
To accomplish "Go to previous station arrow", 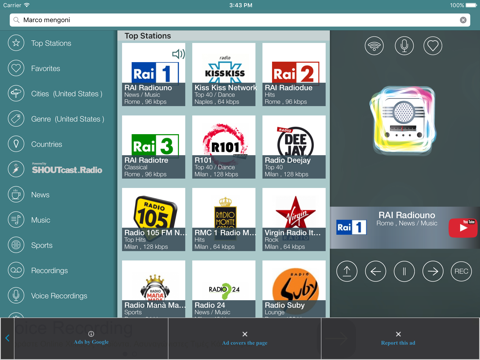I will [x=375, y=271].
